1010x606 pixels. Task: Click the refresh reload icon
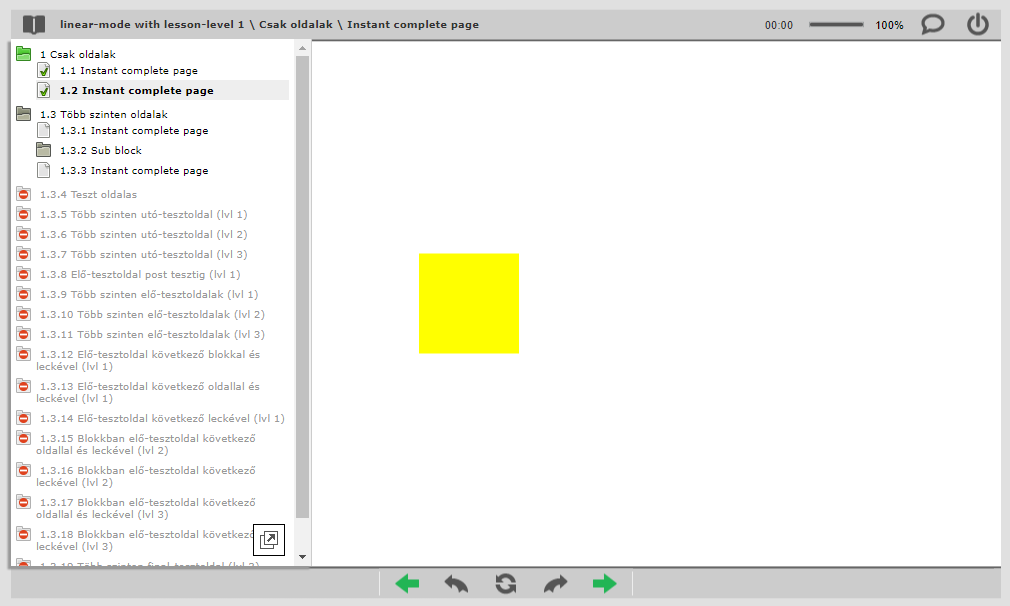[506, 584]
